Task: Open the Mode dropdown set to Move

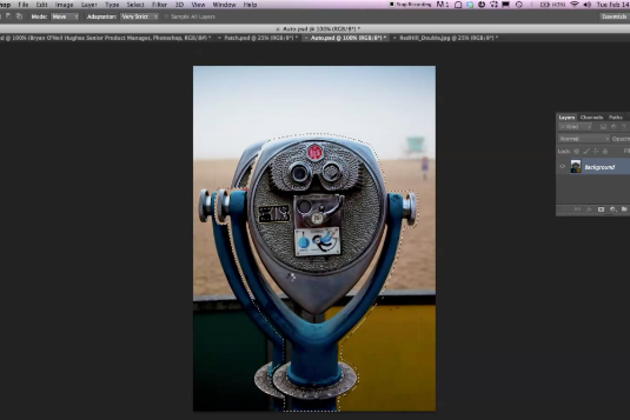Action: point(64,17)
